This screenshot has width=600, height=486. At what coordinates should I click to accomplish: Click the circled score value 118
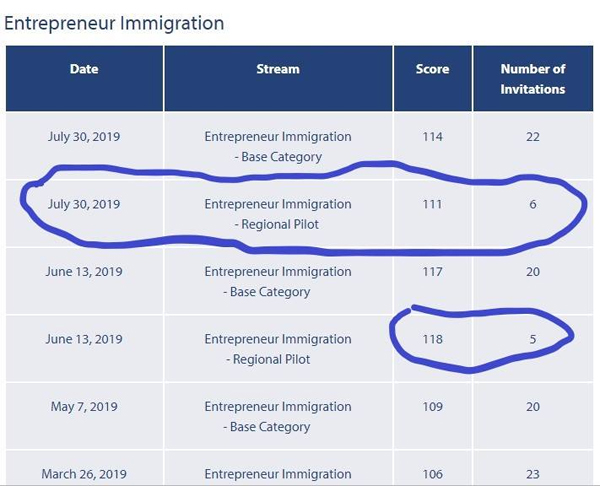click(x=432, y=339)
